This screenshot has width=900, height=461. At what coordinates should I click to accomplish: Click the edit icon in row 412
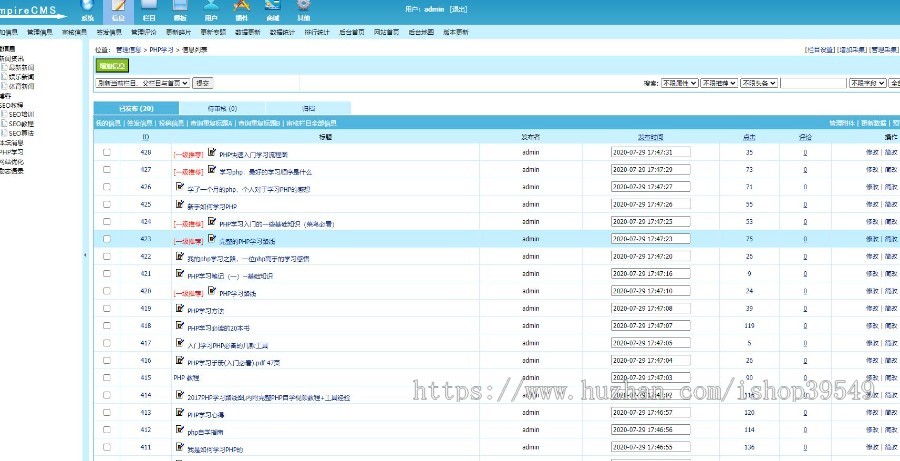180,429
